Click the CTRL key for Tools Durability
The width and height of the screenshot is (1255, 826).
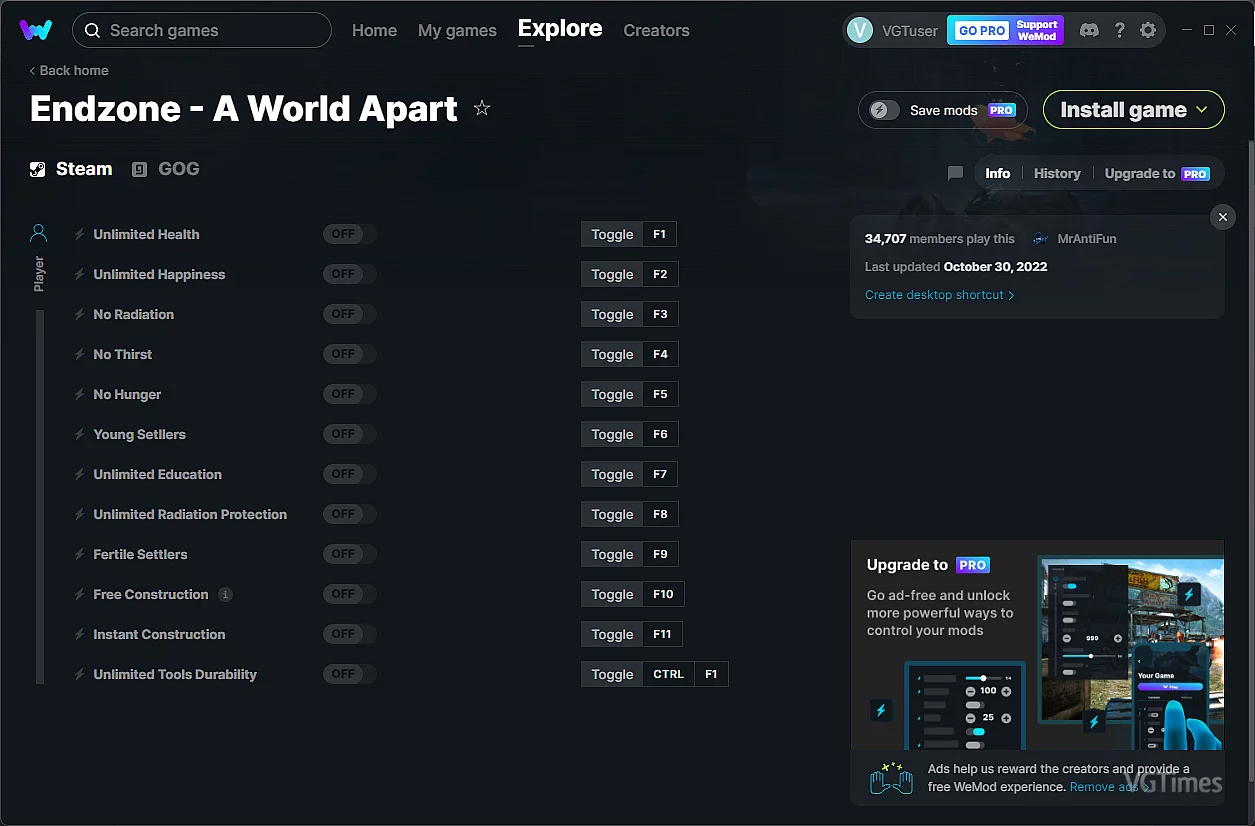[x=669, y=674]
